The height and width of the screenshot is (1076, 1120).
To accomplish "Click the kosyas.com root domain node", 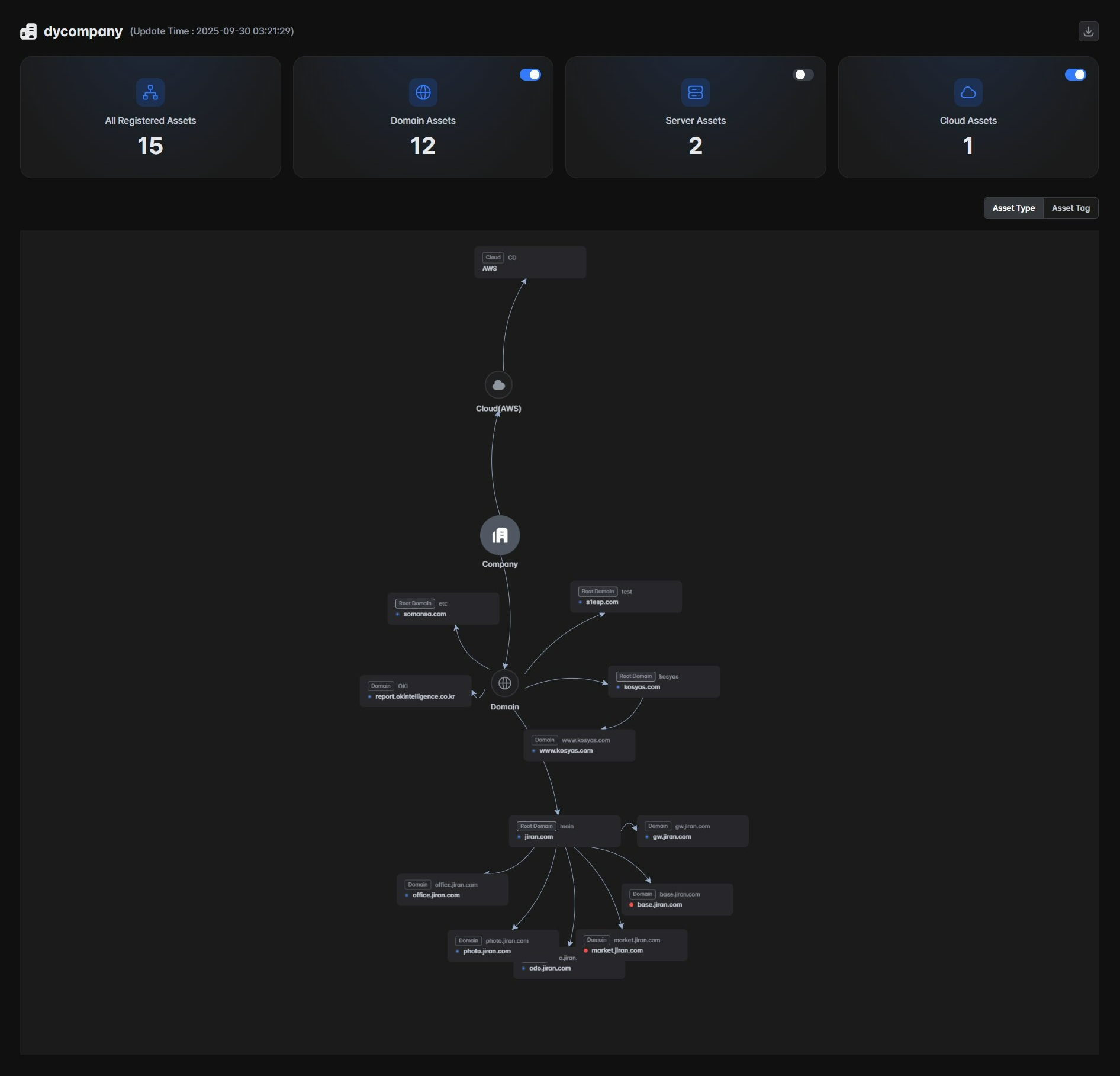I will click(x=663, y=682).
